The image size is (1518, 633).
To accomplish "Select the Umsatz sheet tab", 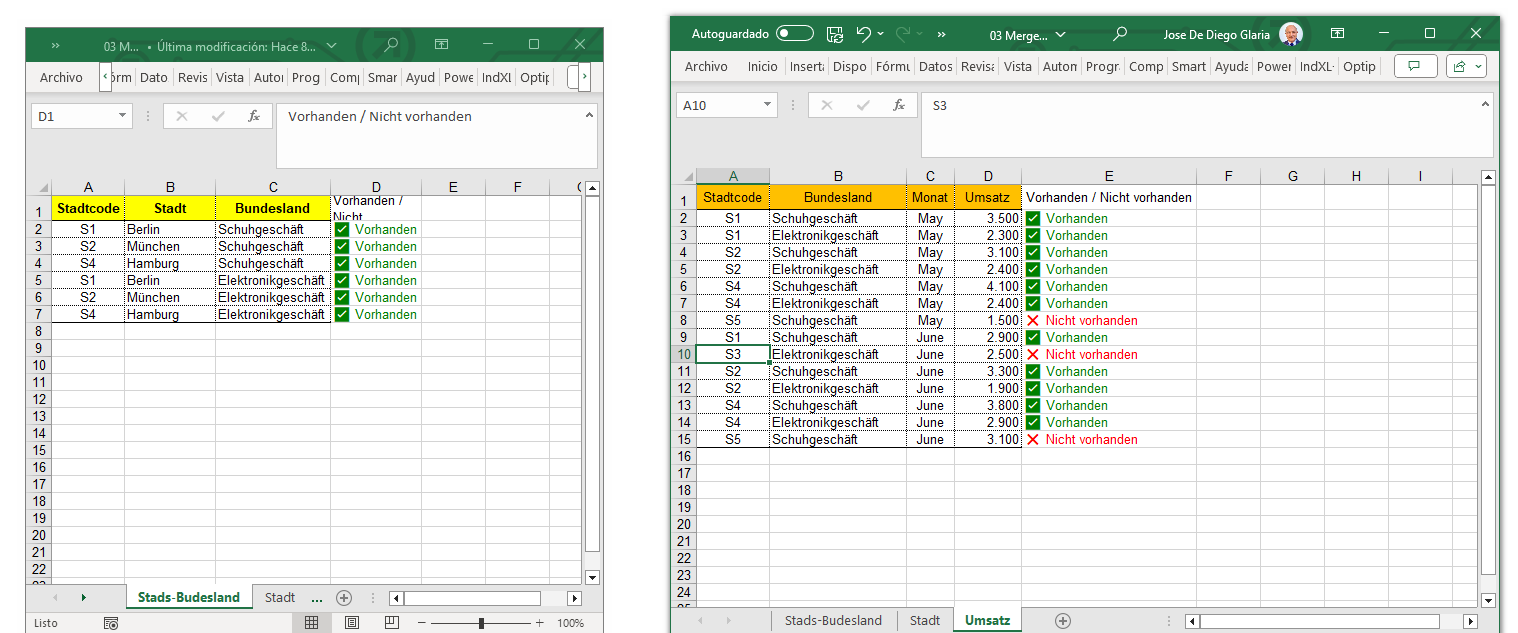I will tap(987, 621).
